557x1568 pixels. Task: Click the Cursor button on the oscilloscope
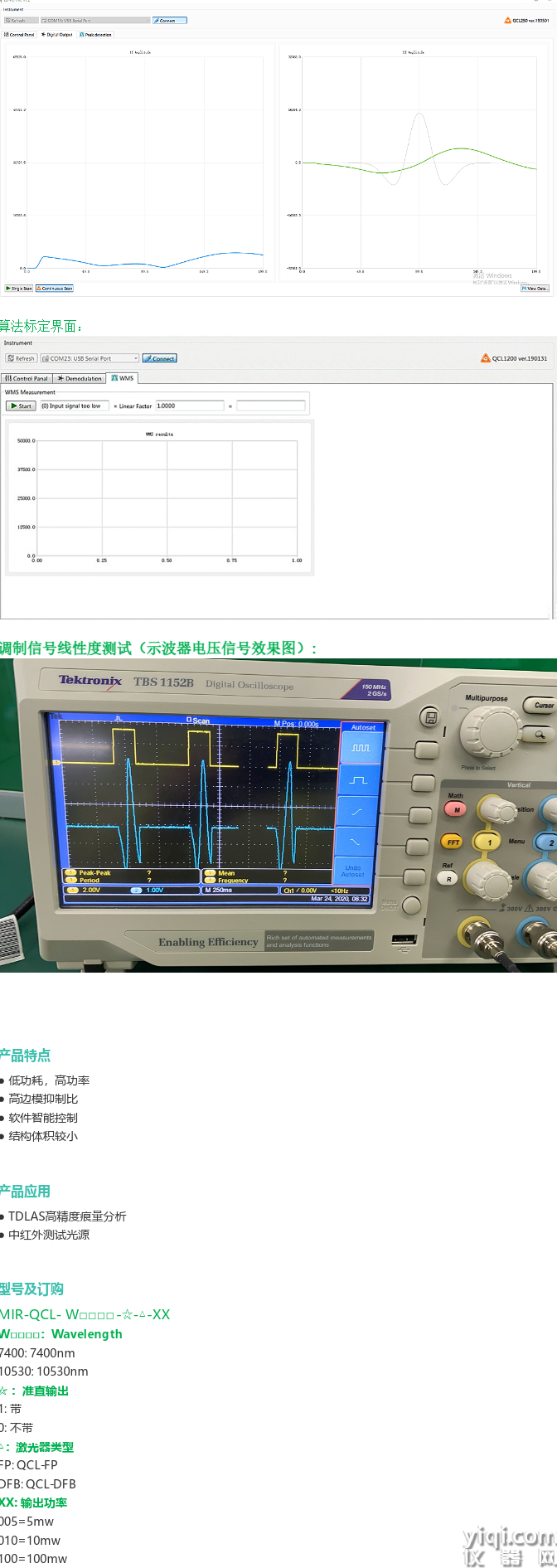click(x=541, y=706)
